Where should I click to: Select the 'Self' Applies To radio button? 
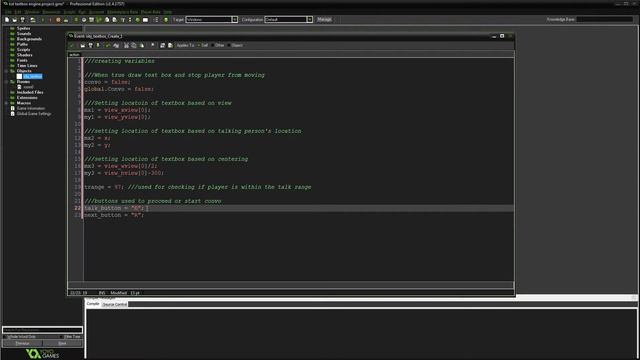point(198,45)
